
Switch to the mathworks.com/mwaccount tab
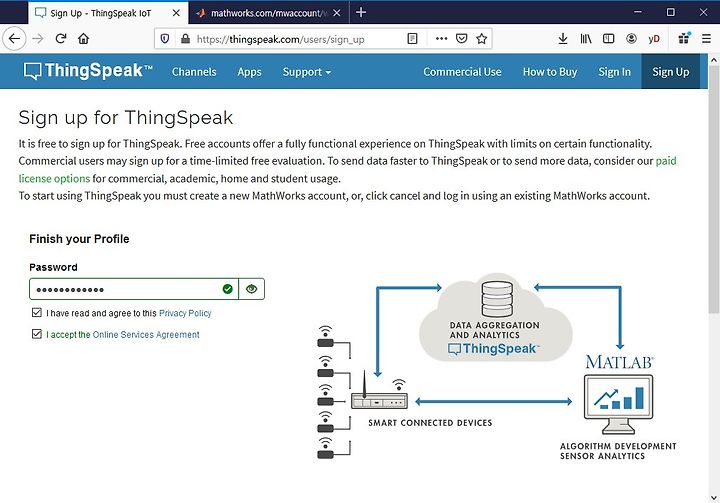[268, 13]
